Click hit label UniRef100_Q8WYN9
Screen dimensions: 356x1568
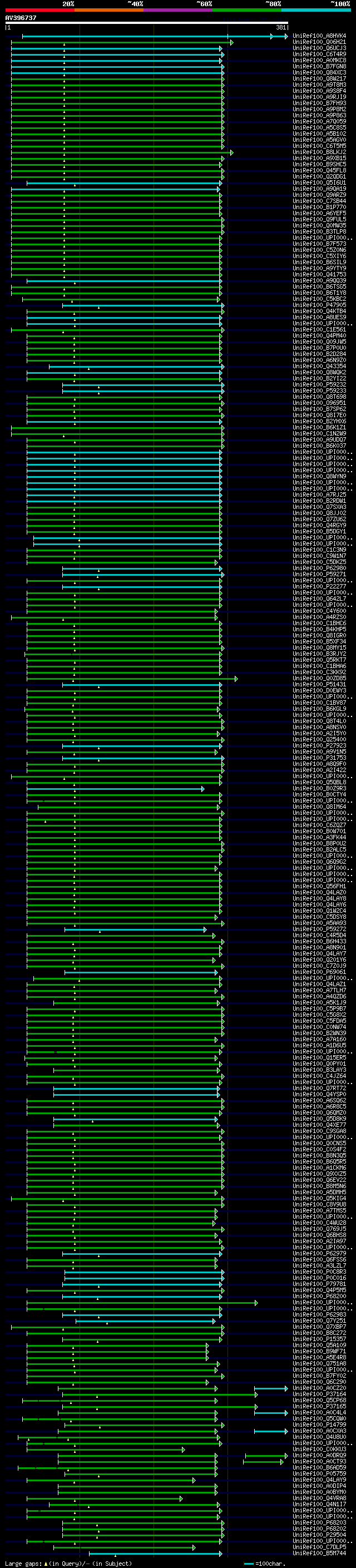click(x=319, y=477)
